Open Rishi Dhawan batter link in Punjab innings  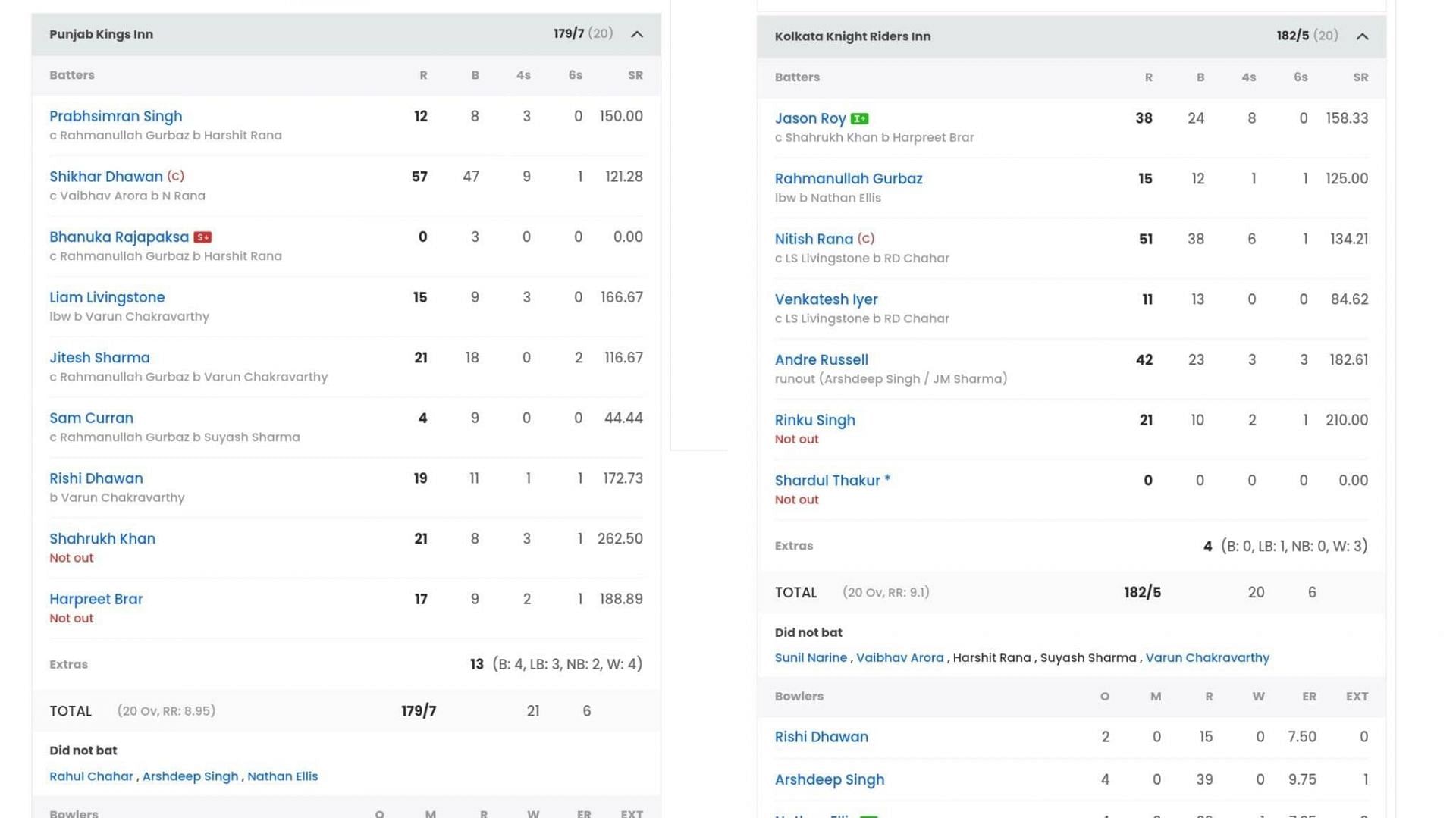(96, 478)
